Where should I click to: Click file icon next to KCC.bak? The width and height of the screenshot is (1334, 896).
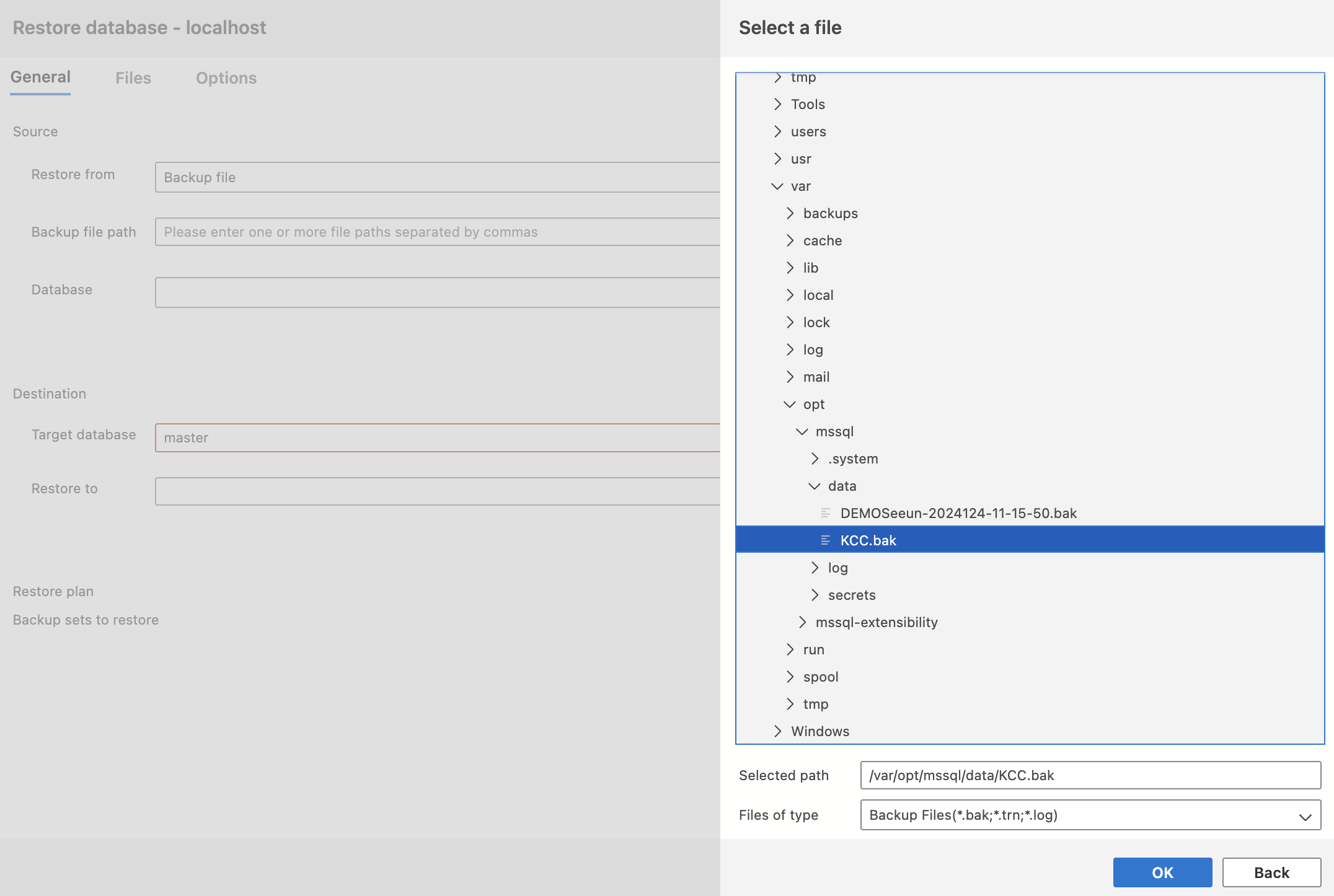pos(825,540)
